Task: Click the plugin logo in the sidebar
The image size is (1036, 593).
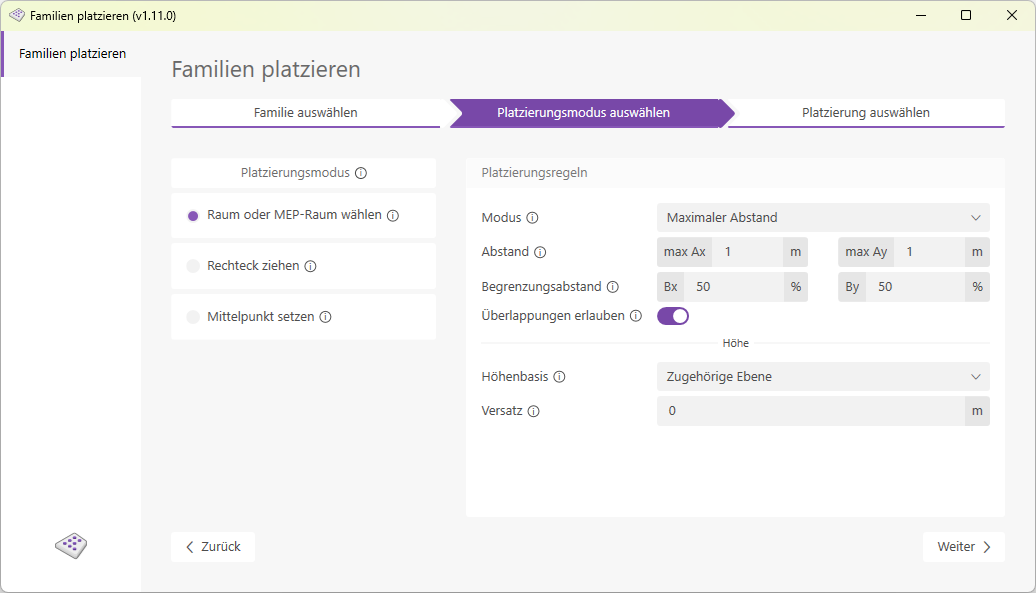Action: (x=70, y=546)
